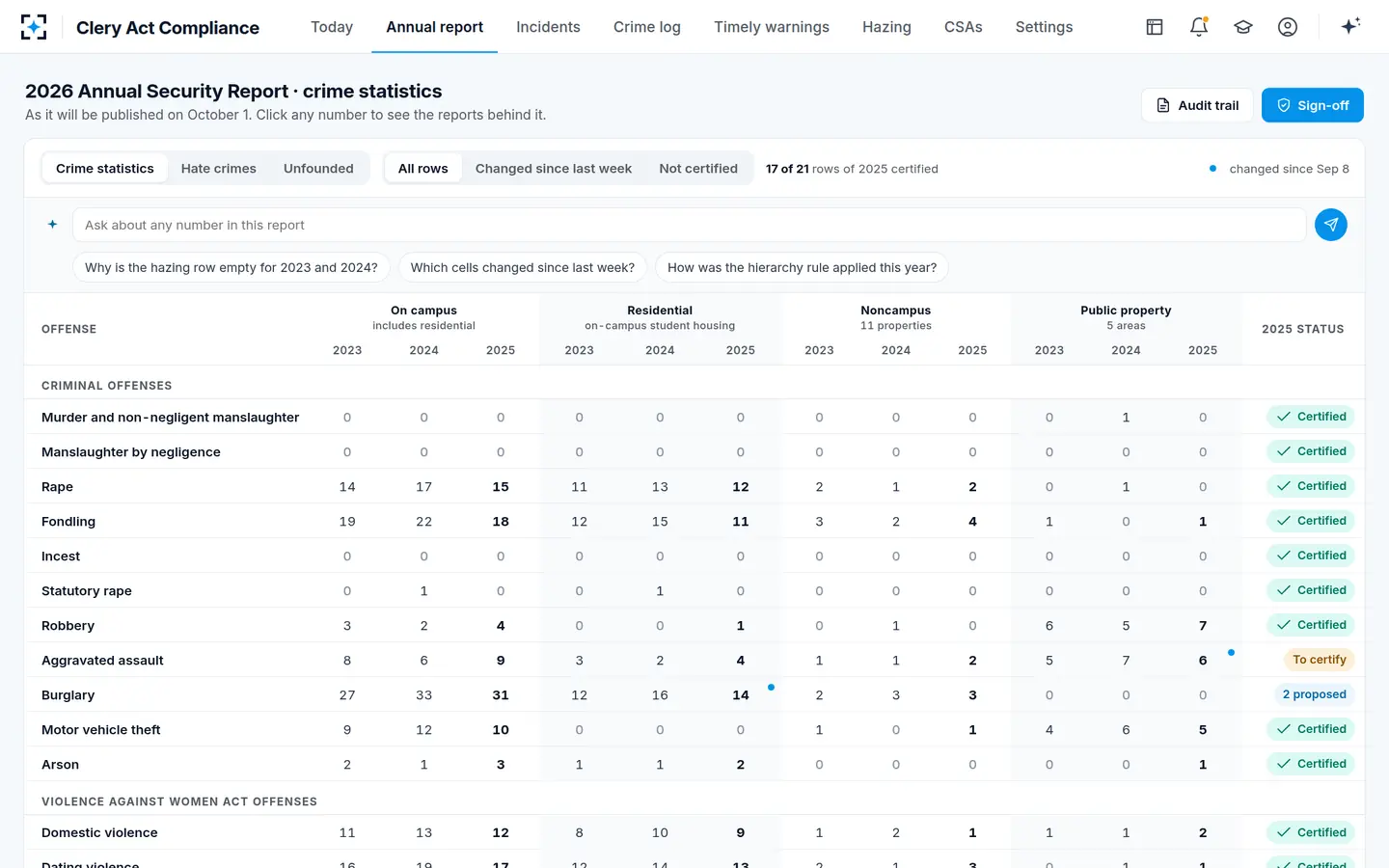Select the Crime statistics view
This screenshot has width=1389, height=868.
(105, 169)
